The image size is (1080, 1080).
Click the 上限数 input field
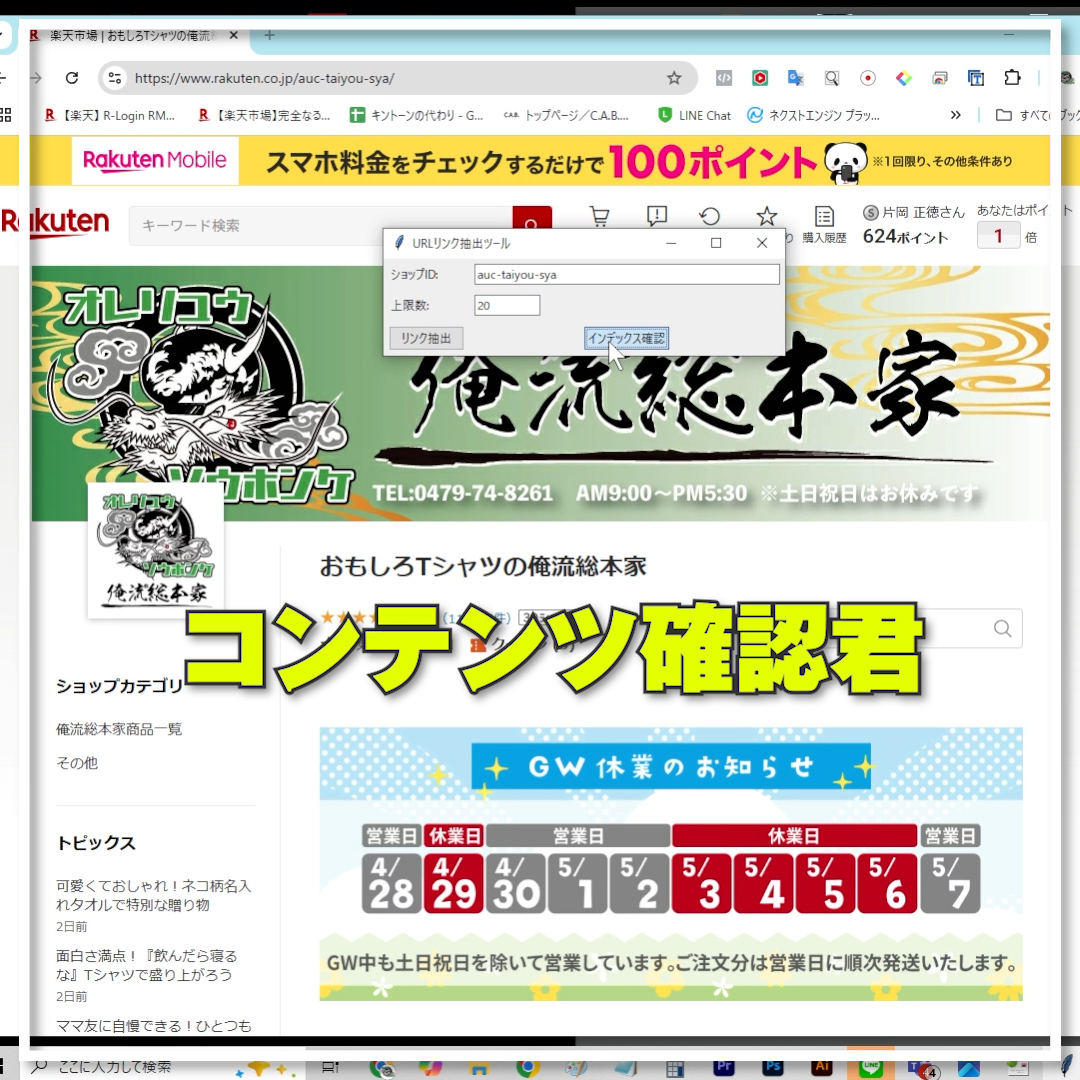click(x=507, y=305)
